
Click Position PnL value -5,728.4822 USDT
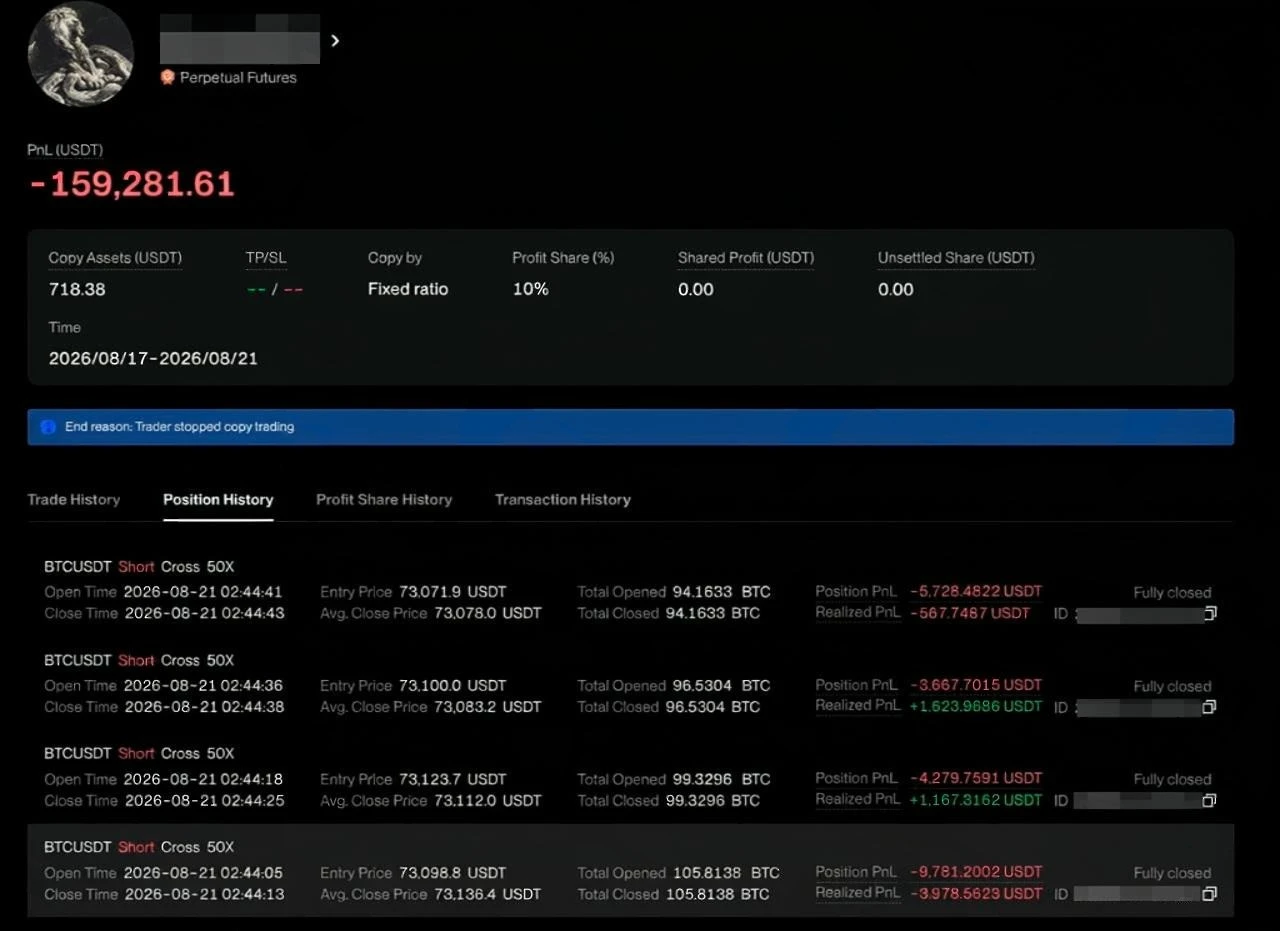(976, 591)
